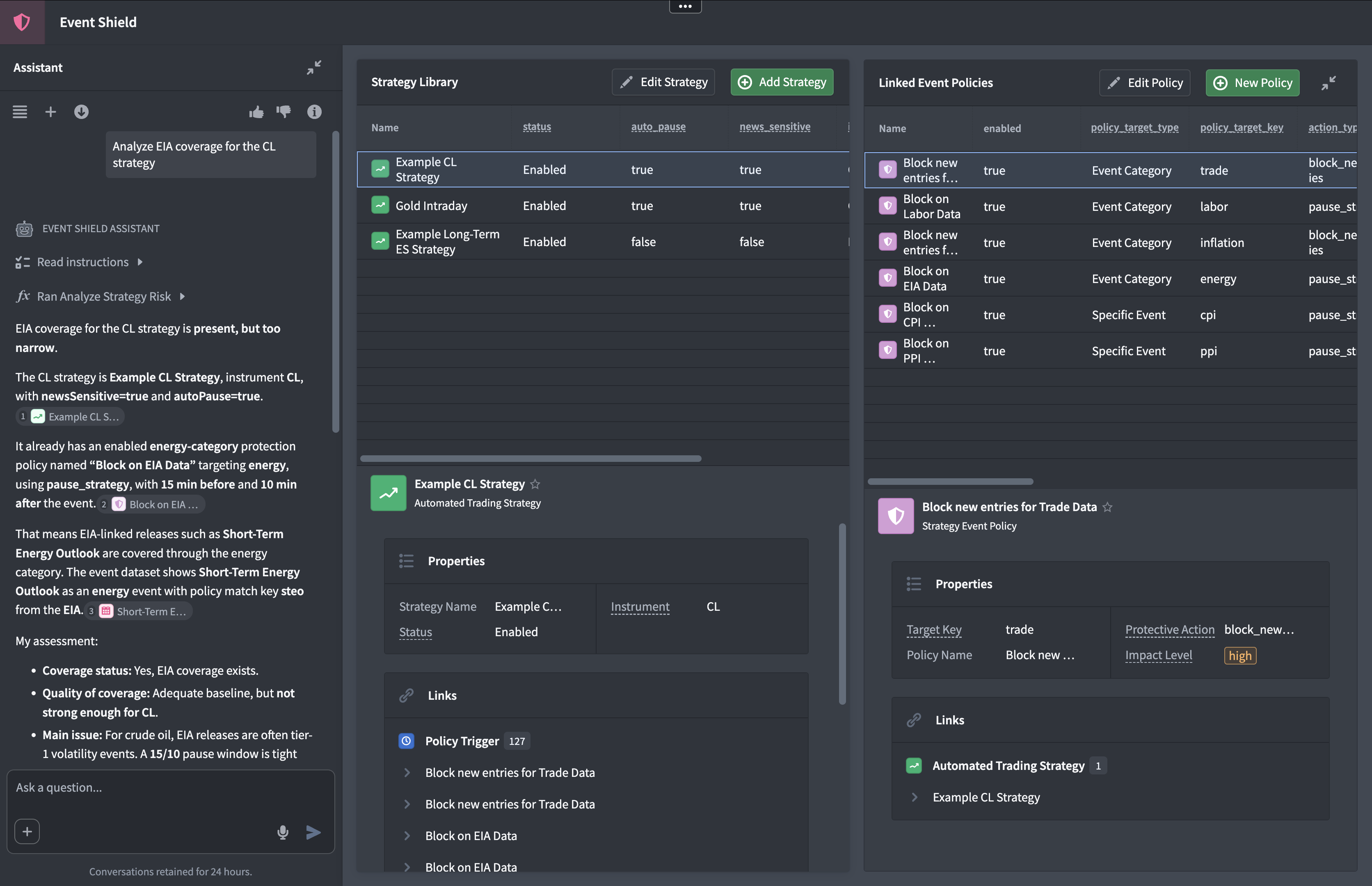Screen dimensions: 1372x886
Task: Click the add attachment plus button
Action: 27,831
